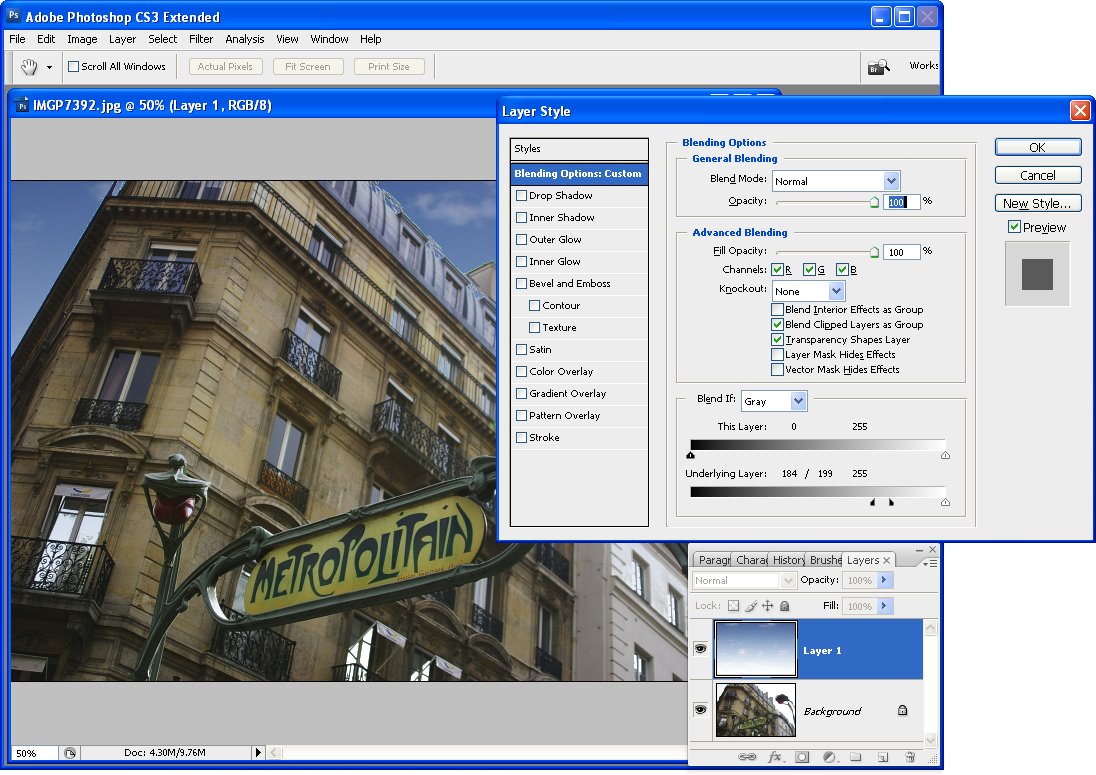
Task: Open the File menu
Action: coord(17,39)
